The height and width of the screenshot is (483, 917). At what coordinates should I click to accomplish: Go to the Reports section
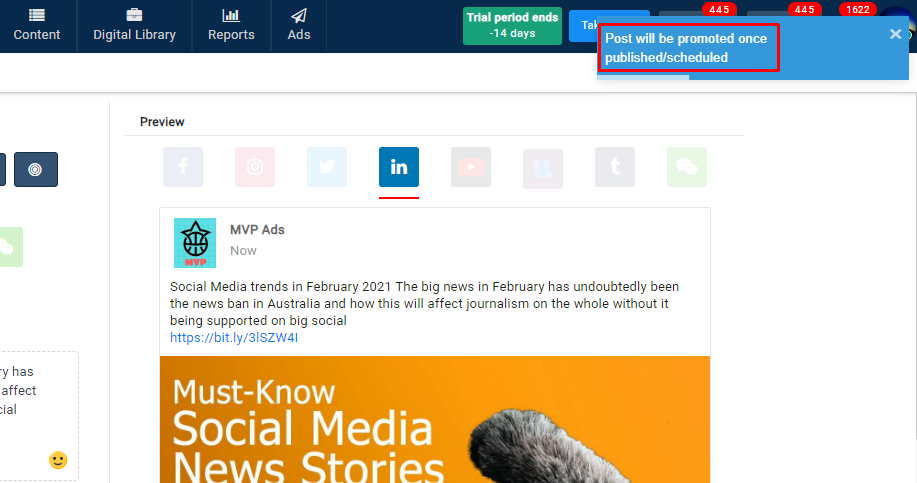231,25
